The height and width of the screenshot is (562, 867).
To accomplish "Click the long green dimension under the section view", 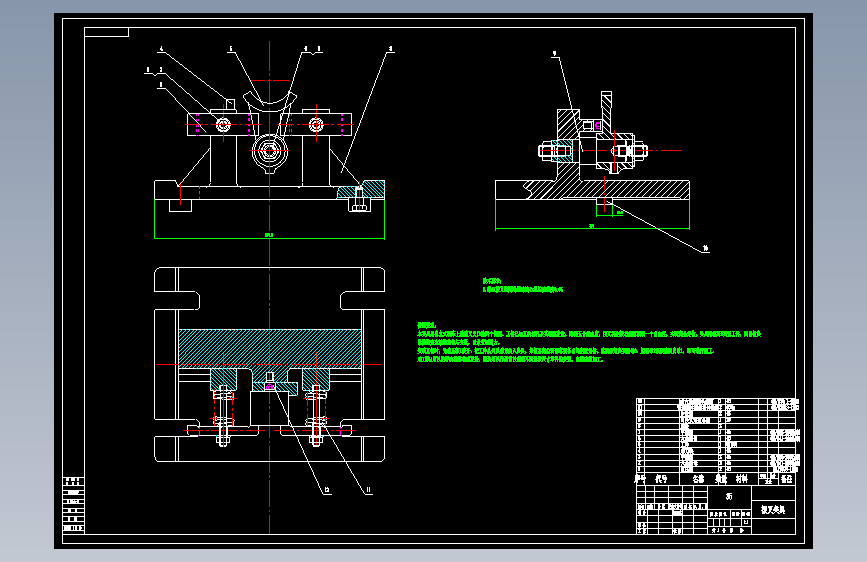I will point(592,226).
